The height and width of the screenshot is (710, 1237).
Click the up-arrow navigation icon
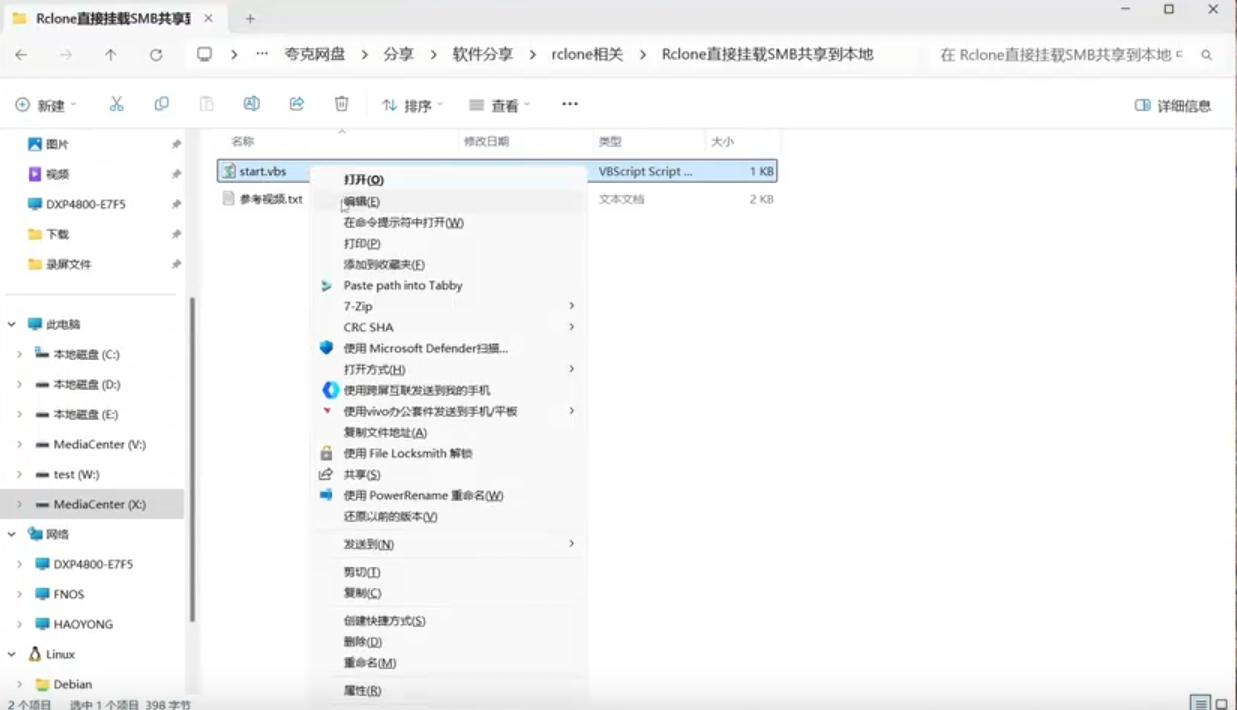(x=111, y=55)
